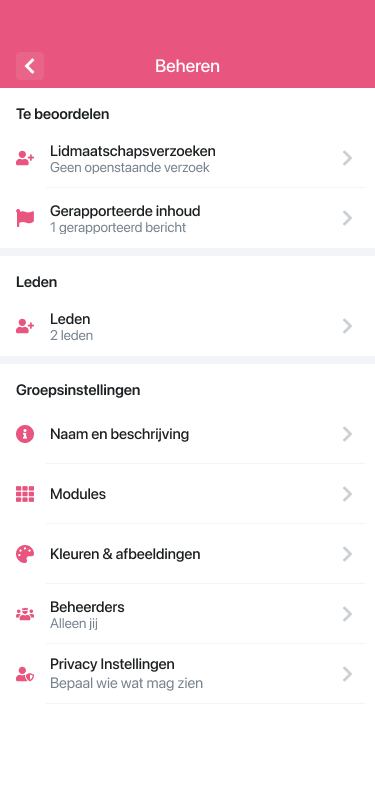375x812 pixels.
Task: Open the Leden chevron arrow
Action: [x=348, y=326]
